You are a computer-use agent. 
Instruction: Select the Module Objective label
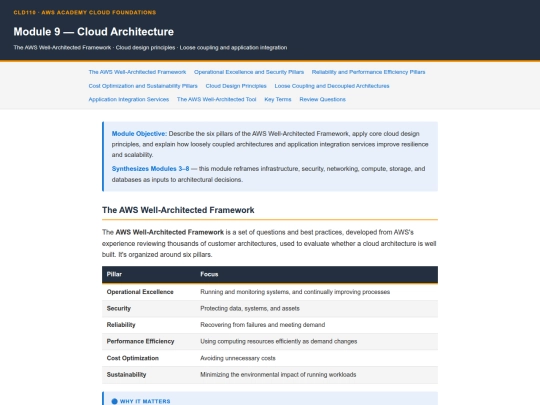[139, 134]
